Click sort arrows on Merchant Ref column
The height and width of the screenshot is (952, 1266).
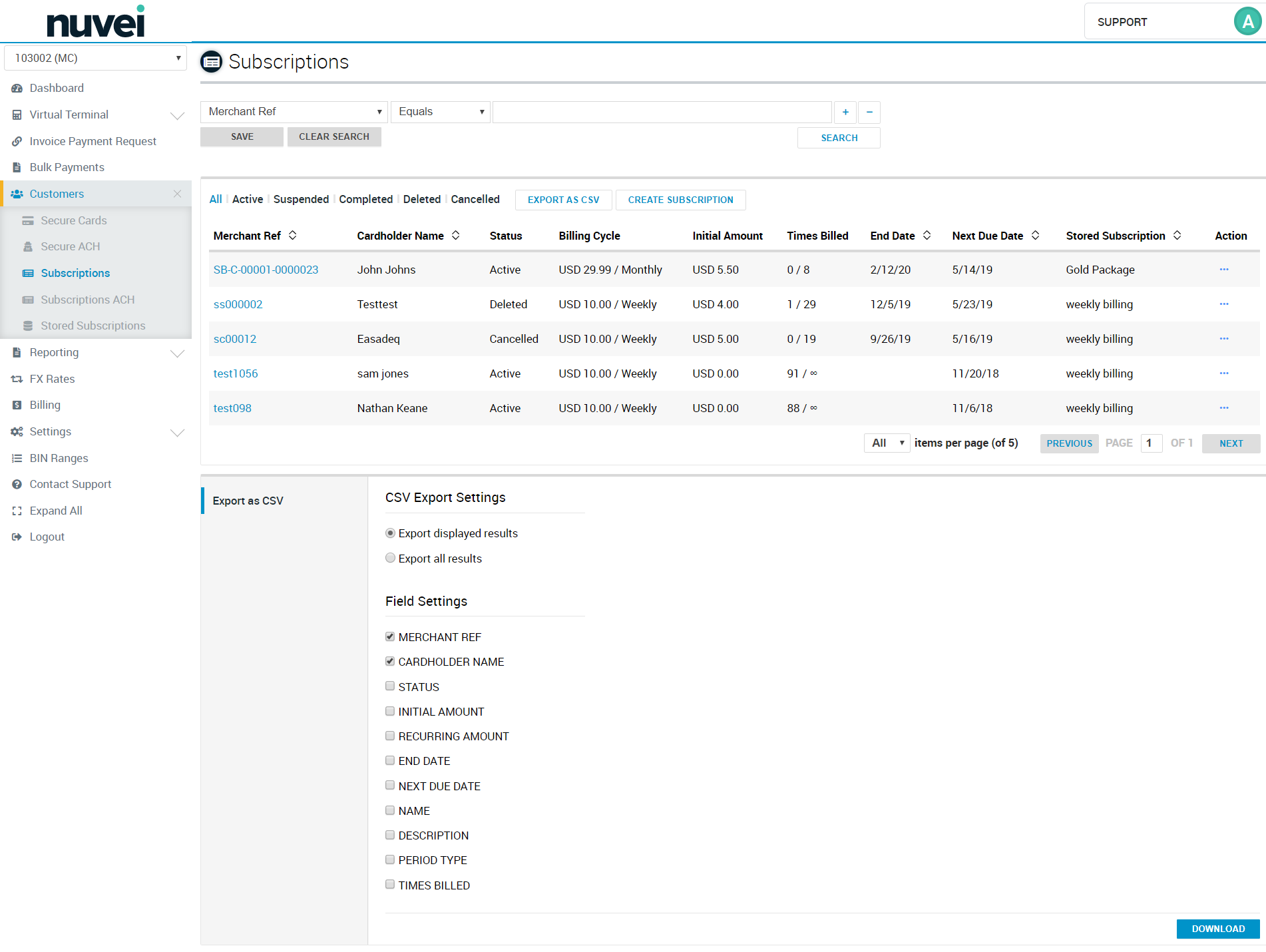click(293, 236)
